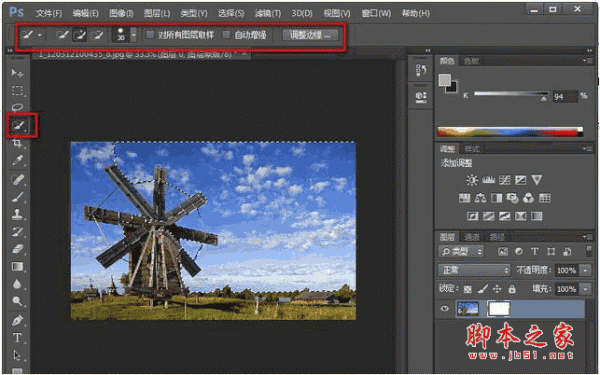Image resolution: width=600 pixels, height=375 pixels.
Task: Add a Levels adjustment
Action: (488, 180)
